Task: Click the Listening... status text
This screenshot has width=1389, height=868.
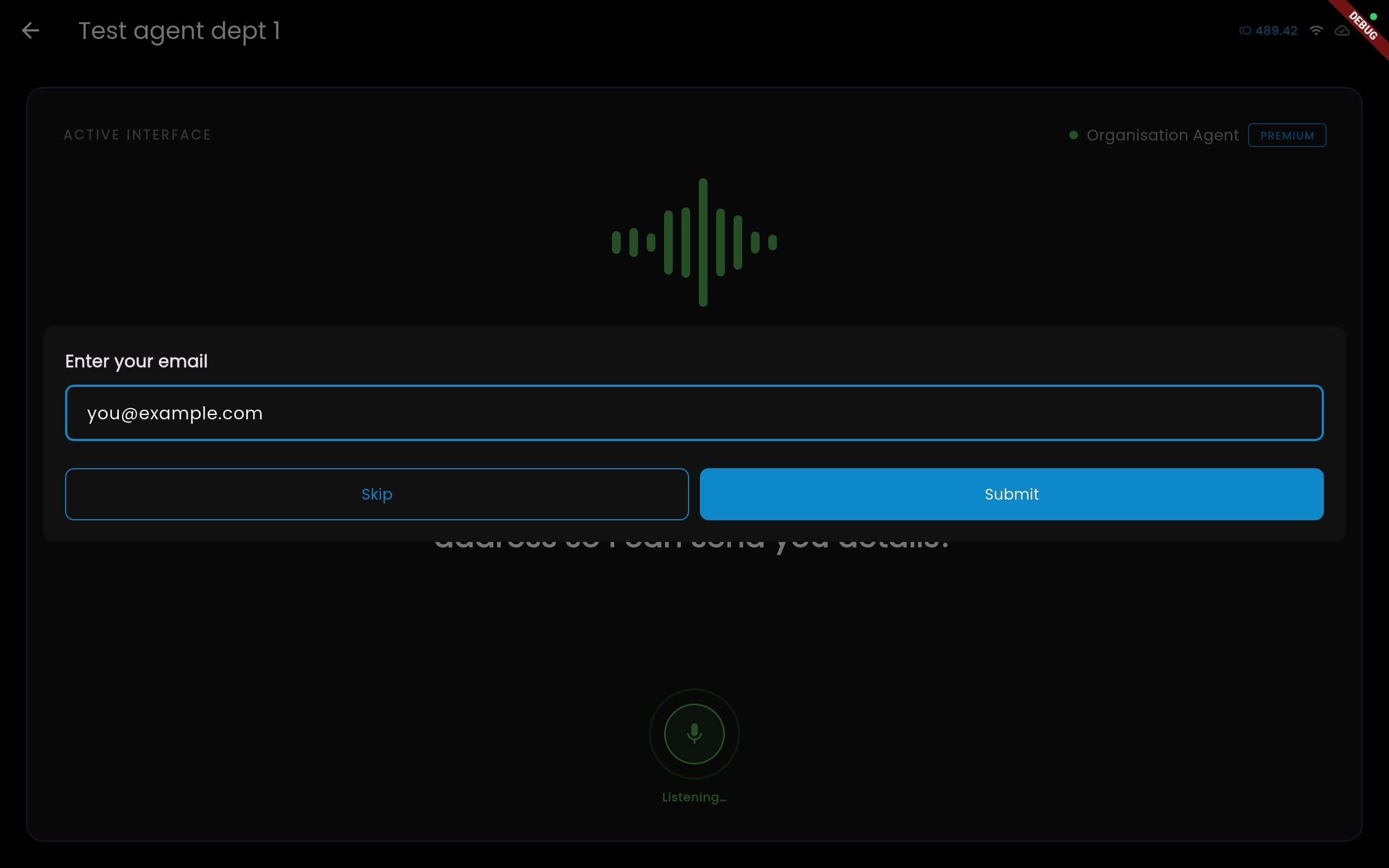Action: (694, 797)
